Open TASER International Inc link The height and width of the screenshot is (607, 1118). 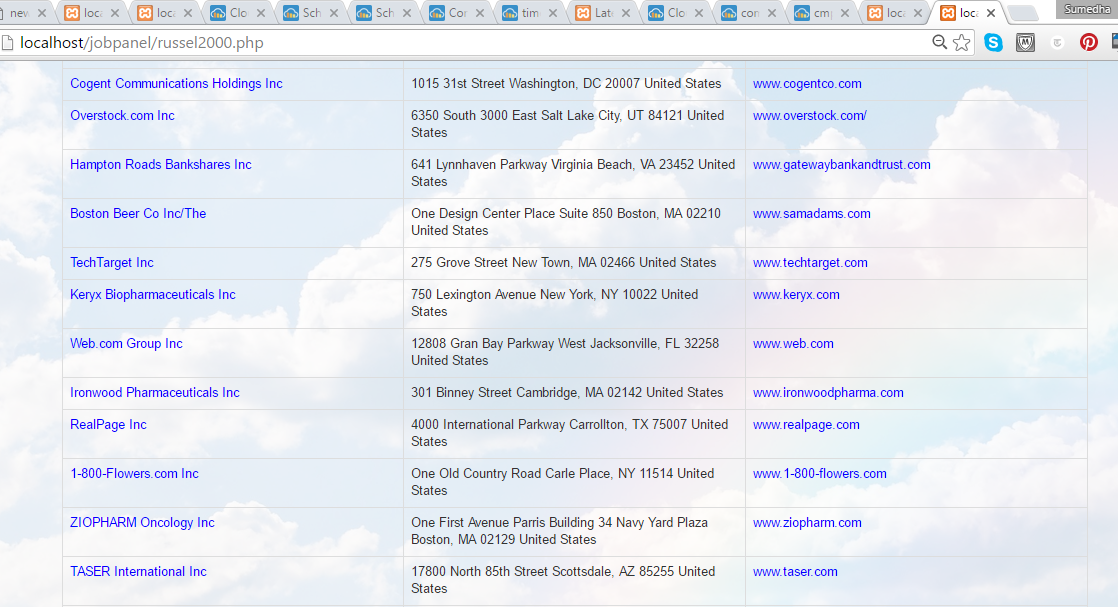(x=138, y=571)
